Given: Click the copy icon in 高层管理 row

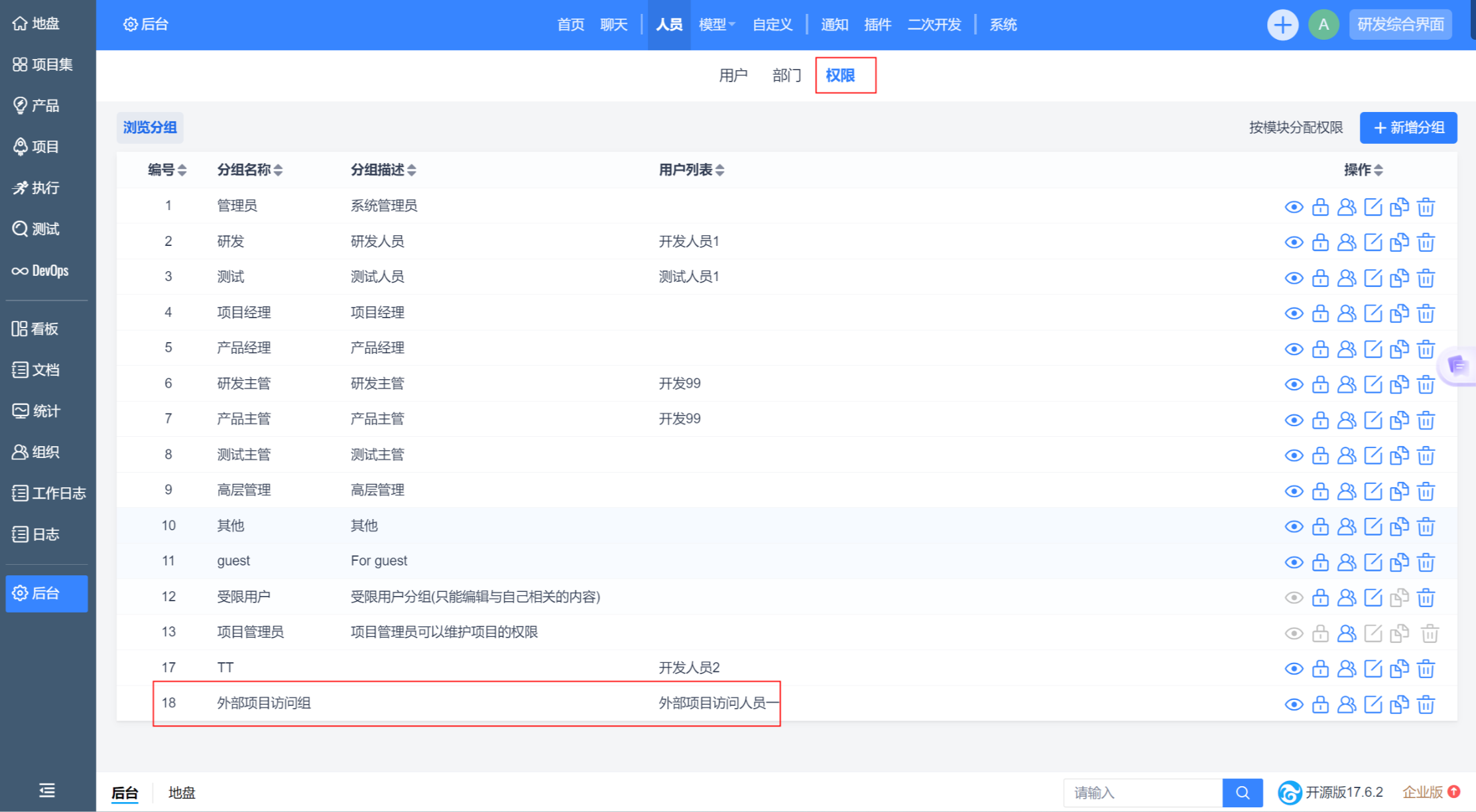Looking at the screenshot, I should 1399,491.
